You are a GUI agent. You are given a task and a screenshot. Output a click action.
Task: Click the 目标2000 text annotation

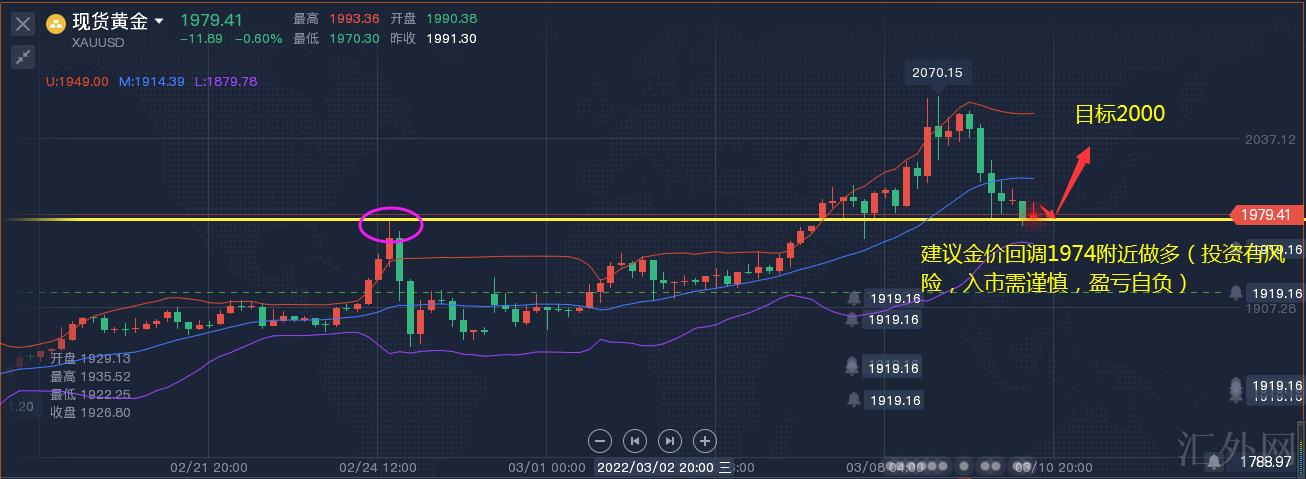pyautogui.click(x=1119, y=114)
